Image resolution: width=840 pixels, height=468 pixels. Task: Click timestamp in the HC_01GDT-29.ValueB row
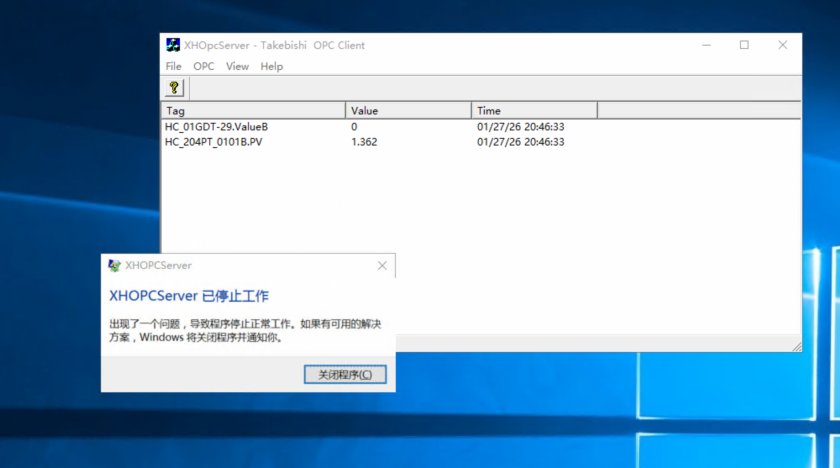521,127
